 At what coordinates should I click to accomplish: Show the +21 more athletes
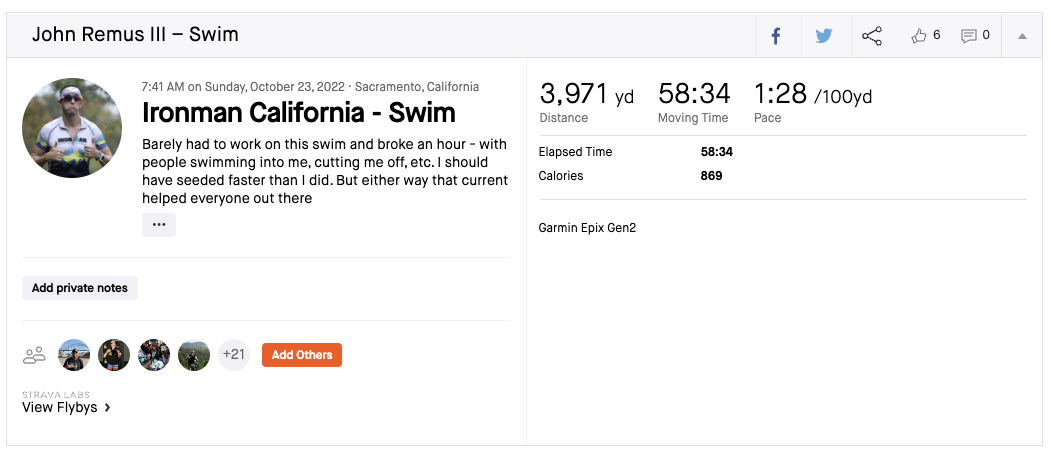pyautogui.click(x=234, y=355)
